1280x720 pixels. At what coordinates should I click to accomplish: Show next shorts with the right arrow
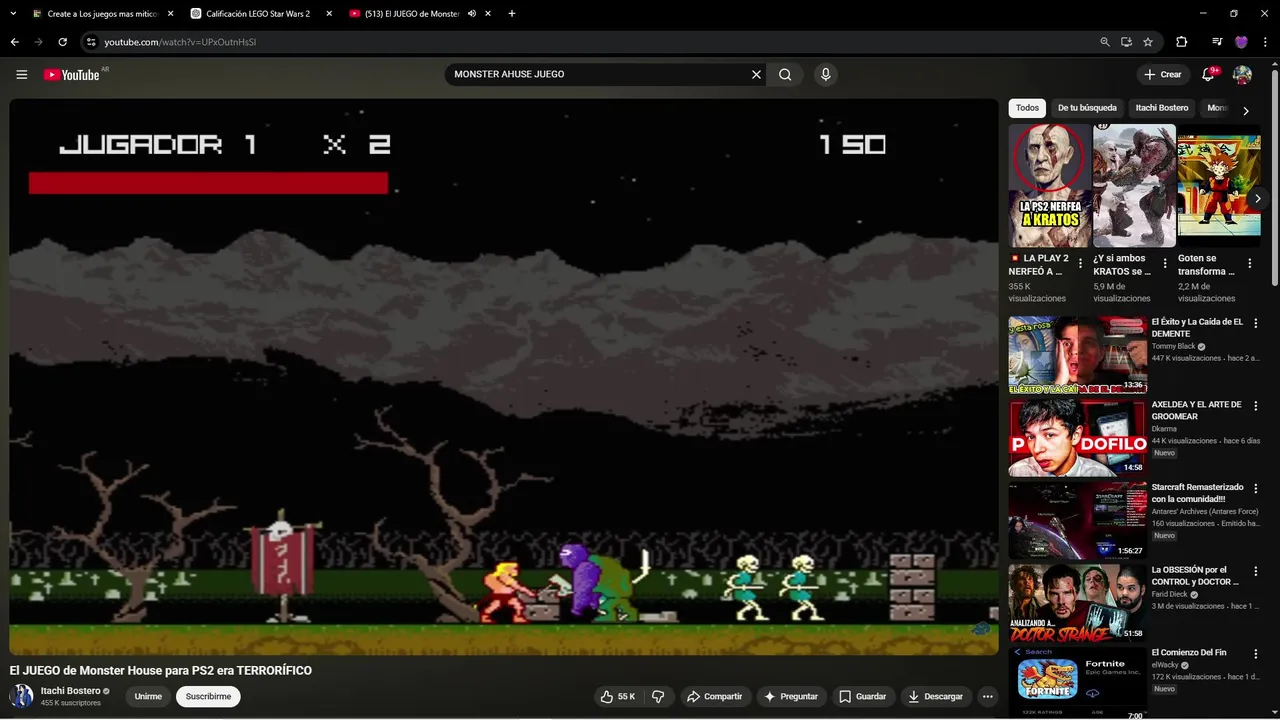point(1258,199)
